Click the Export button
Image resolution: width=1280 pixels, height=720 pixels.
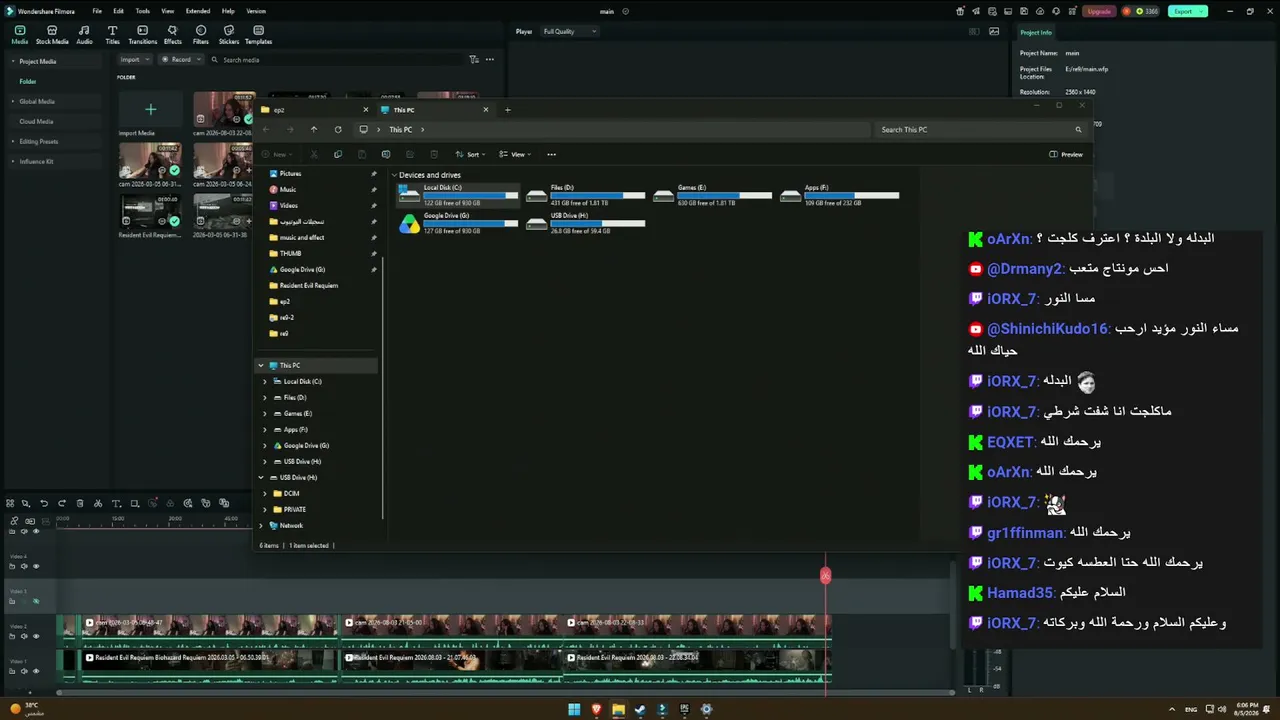pos(1188,11)
